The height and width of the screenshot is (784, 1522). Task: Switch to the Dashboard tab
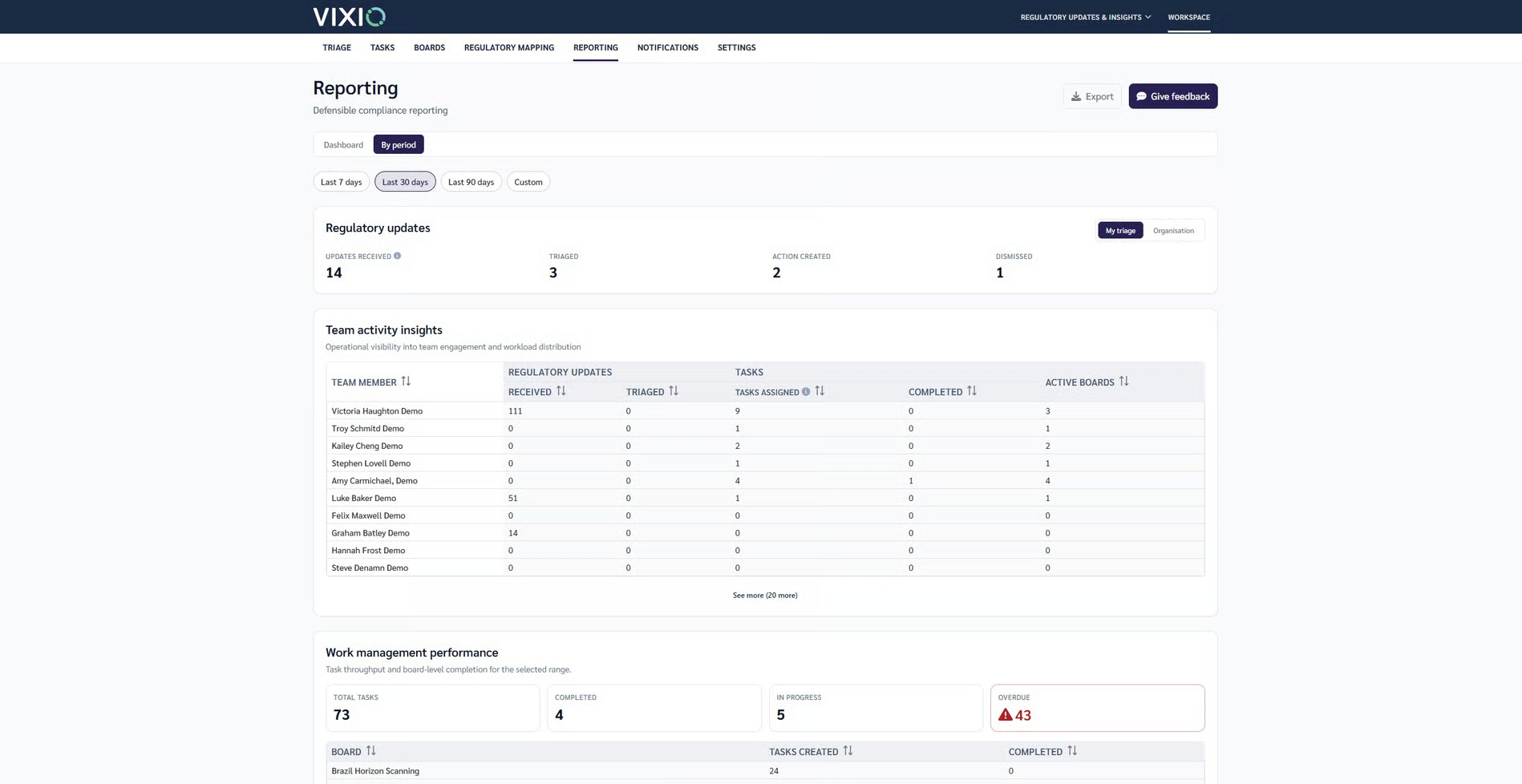[x=343, y=145]
